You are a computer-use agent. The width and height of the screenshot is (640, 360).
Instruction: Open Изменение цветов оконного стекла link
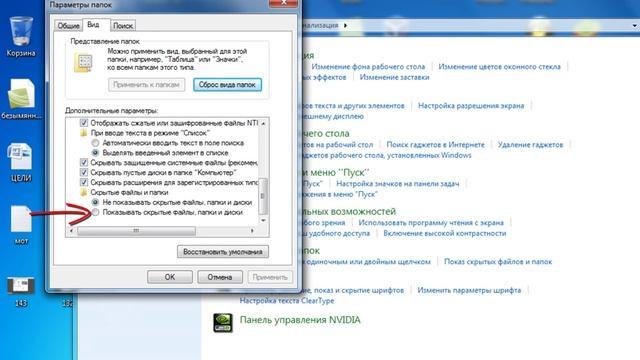pyautogui.click(x=500, y=67)
